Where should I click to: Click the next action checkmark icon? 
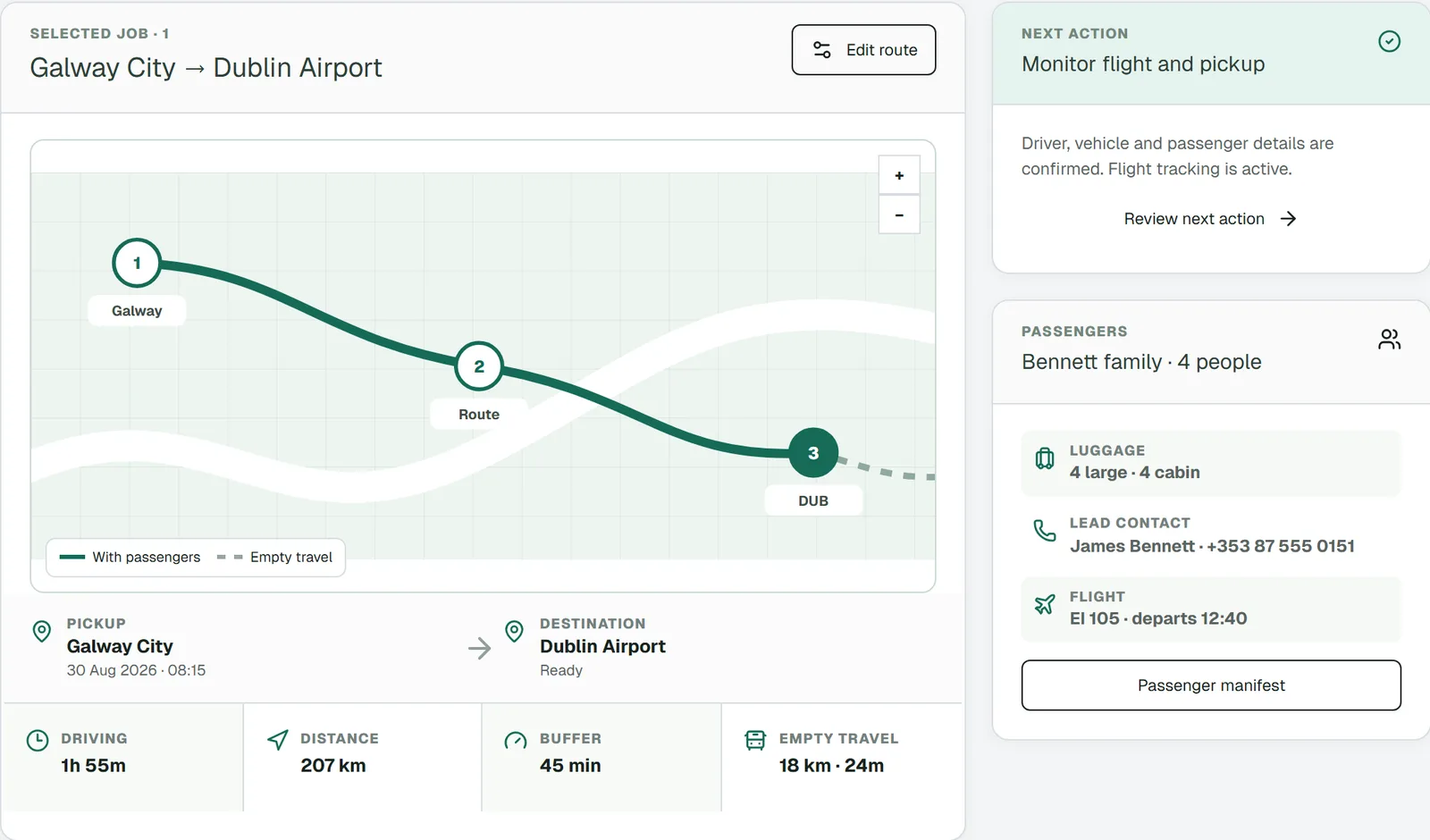[x=1389, y=41]
